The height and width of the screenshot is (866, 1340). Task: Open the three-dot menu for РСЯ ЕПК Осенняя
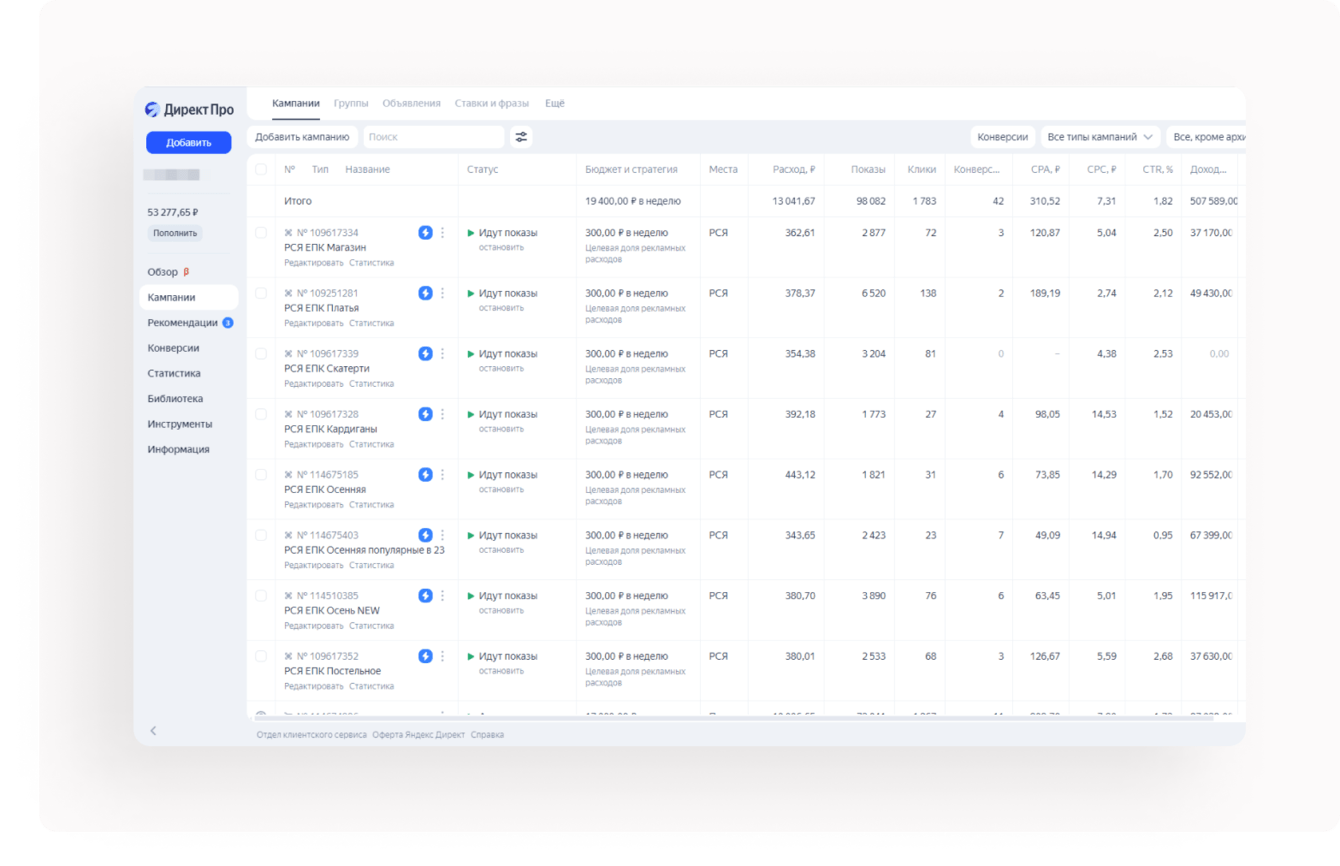442,475
